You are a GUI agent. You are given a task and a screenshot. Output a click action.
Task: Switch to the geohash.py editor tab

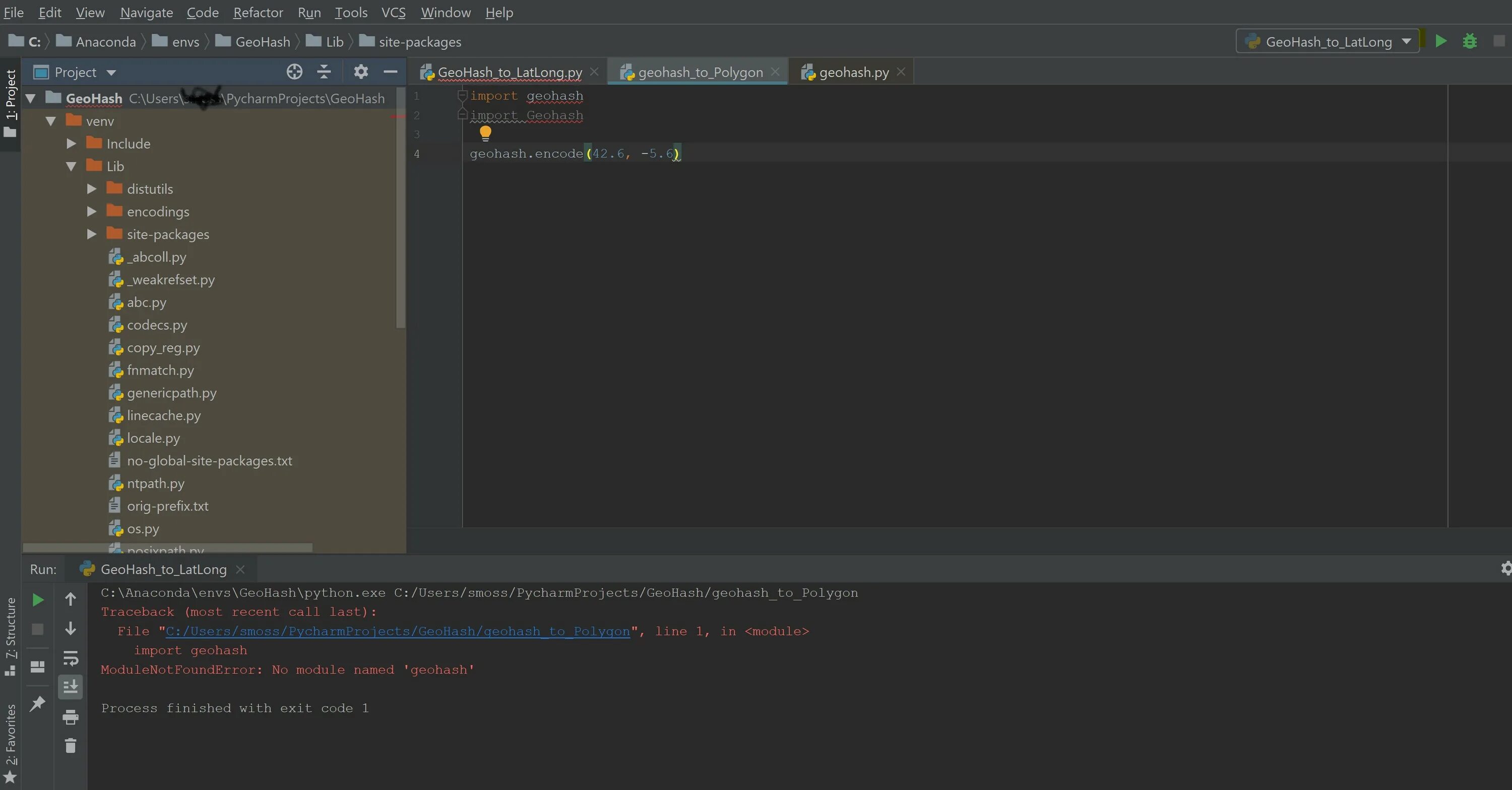pos(853,72)
